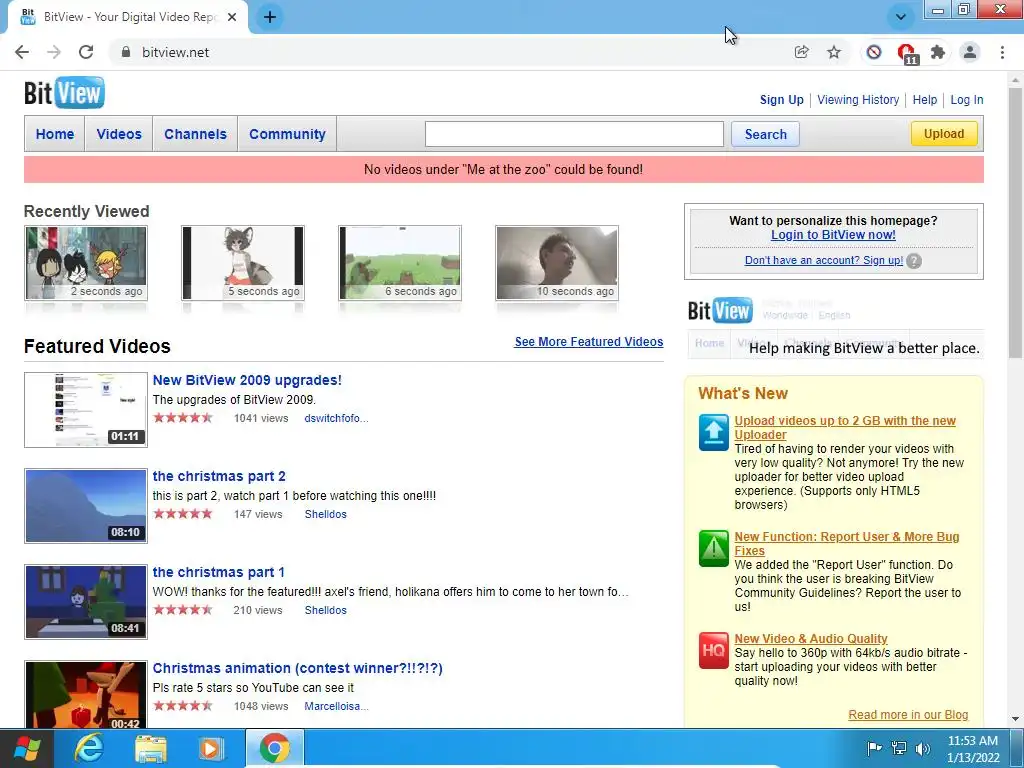
Task: Click the blue upload arrow icon in What's New
Action: pyautogui.click(x=713, y=432)
